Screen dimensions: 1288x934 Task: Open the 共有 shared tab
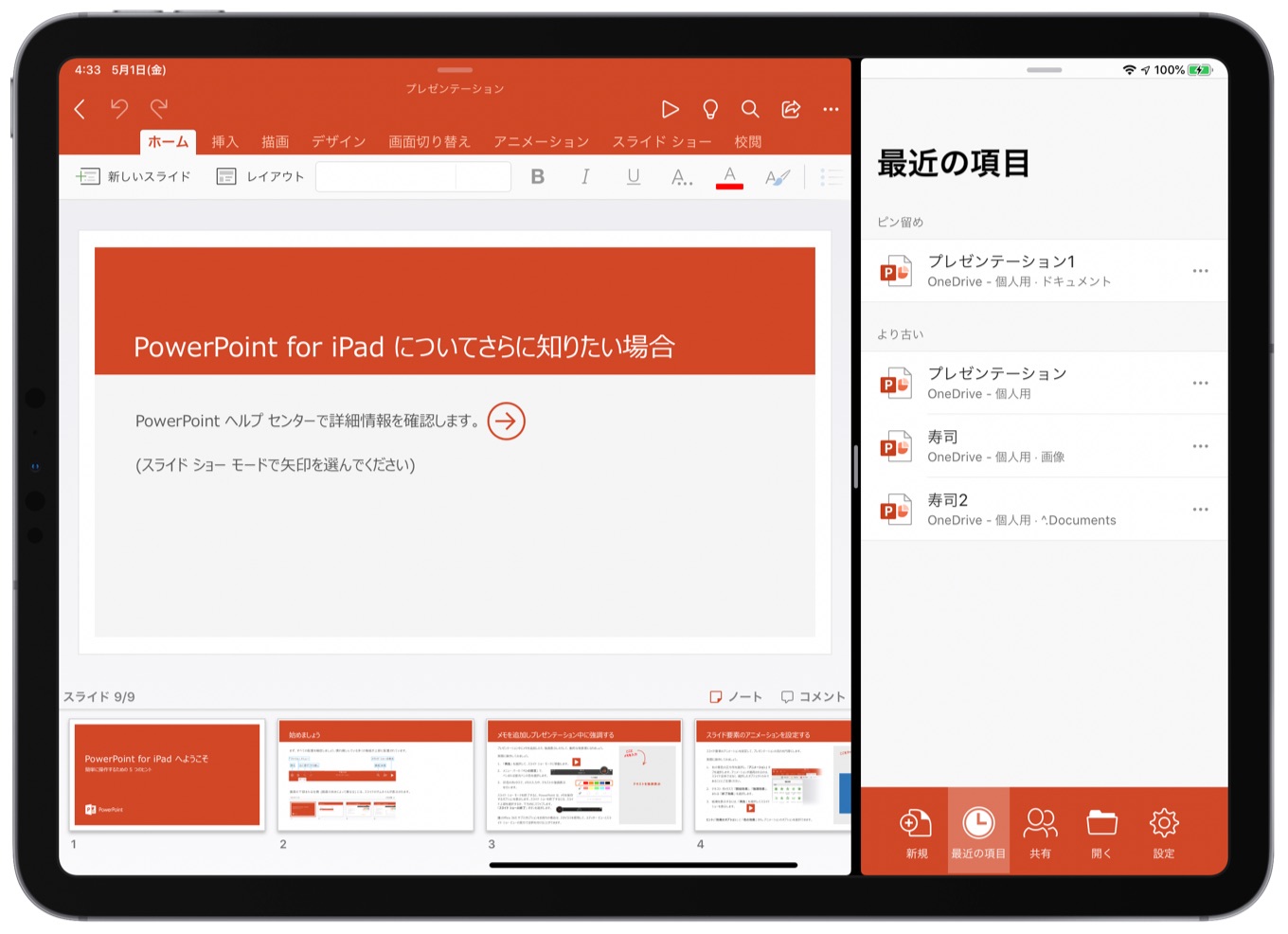click(1040, 832)
